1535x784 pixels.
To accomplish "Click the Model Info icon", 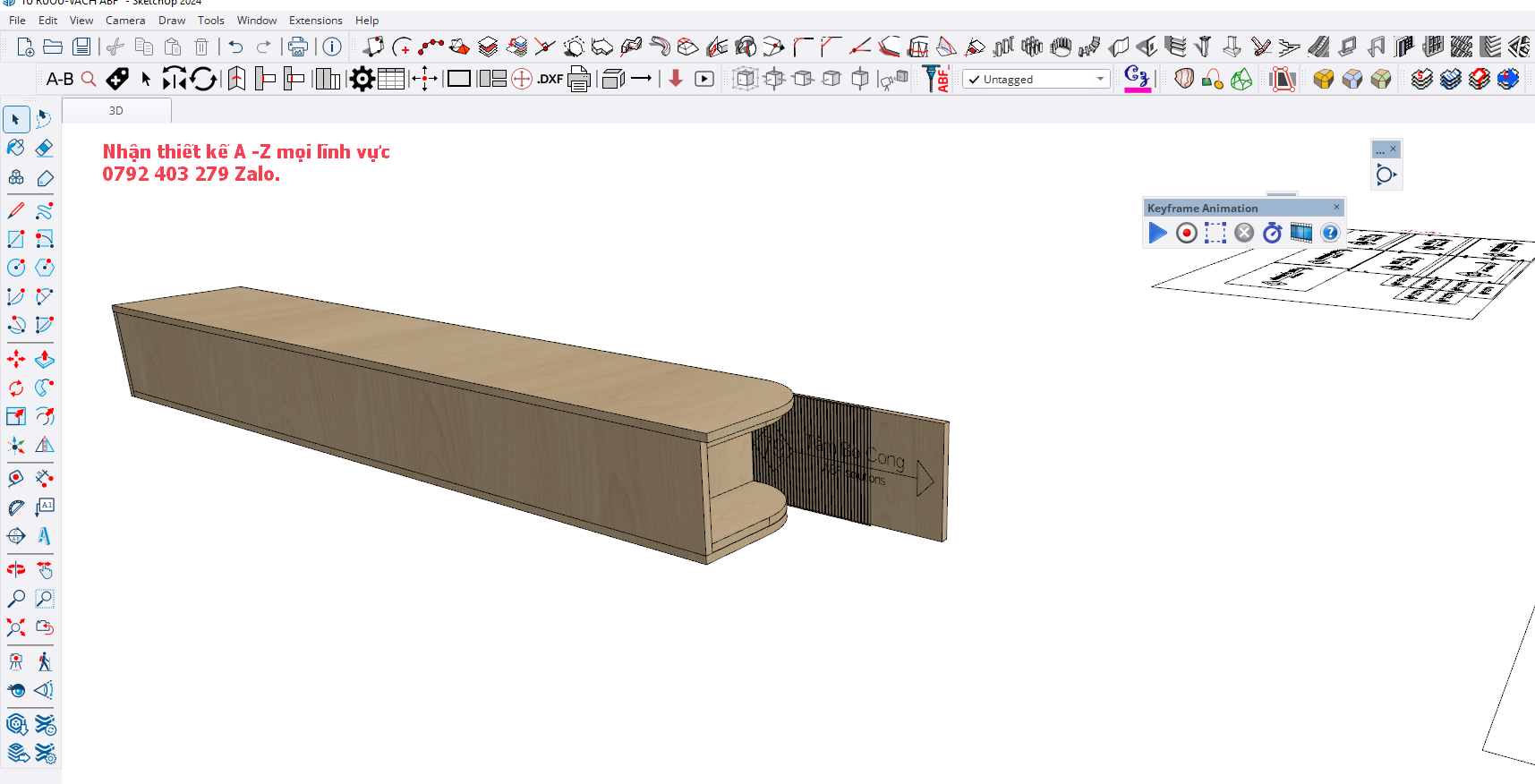I will coord(332,47).
